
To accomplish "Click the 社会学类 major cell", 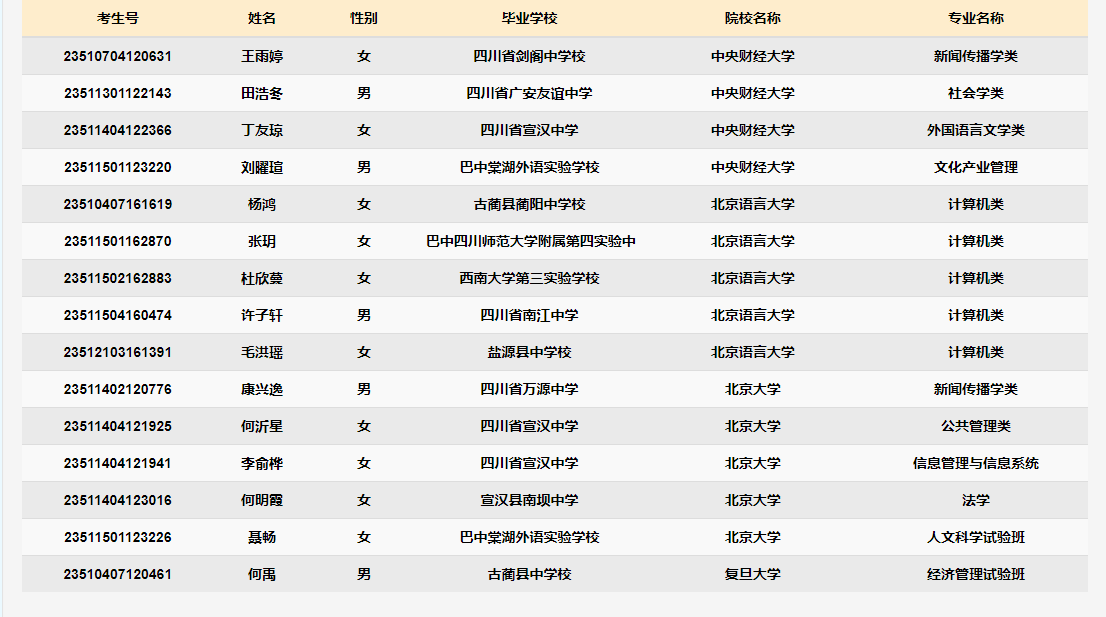I will [x=976, y=93].
